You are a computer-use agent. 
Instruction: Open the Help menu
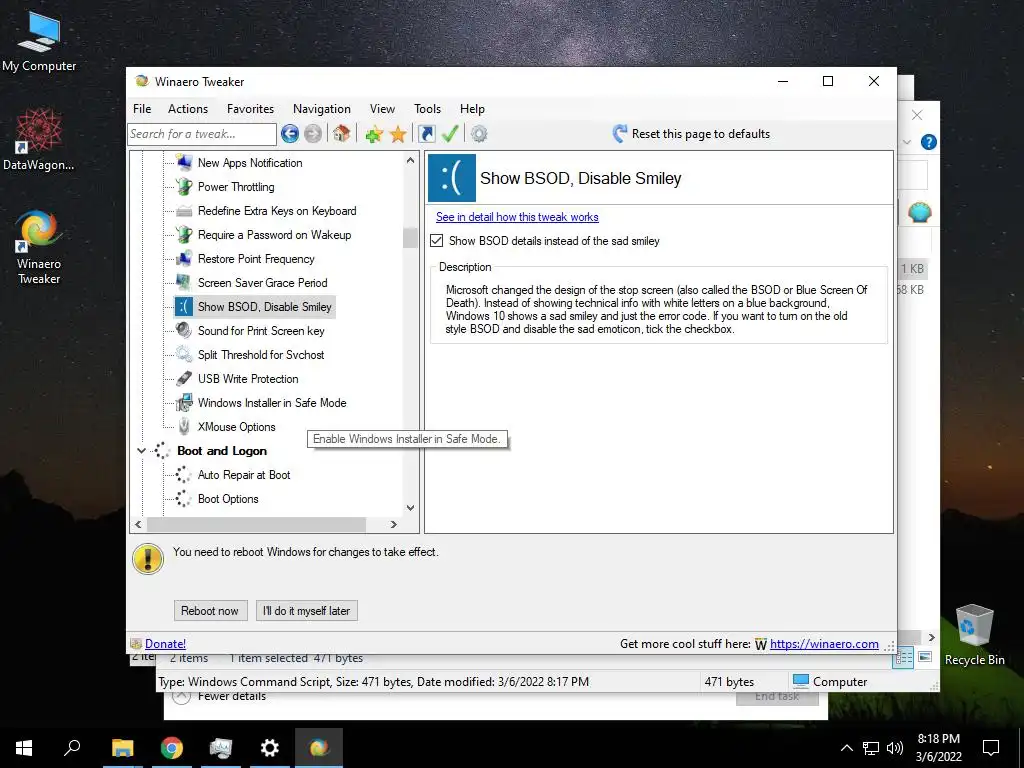click(x=472, y=109)
